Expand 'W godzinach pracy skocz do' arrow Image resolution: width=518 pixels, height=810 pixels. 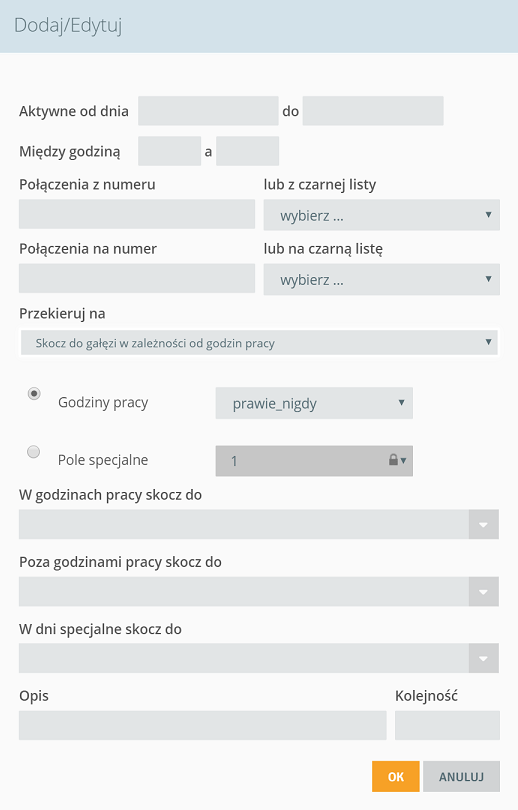tap(483, 524)
